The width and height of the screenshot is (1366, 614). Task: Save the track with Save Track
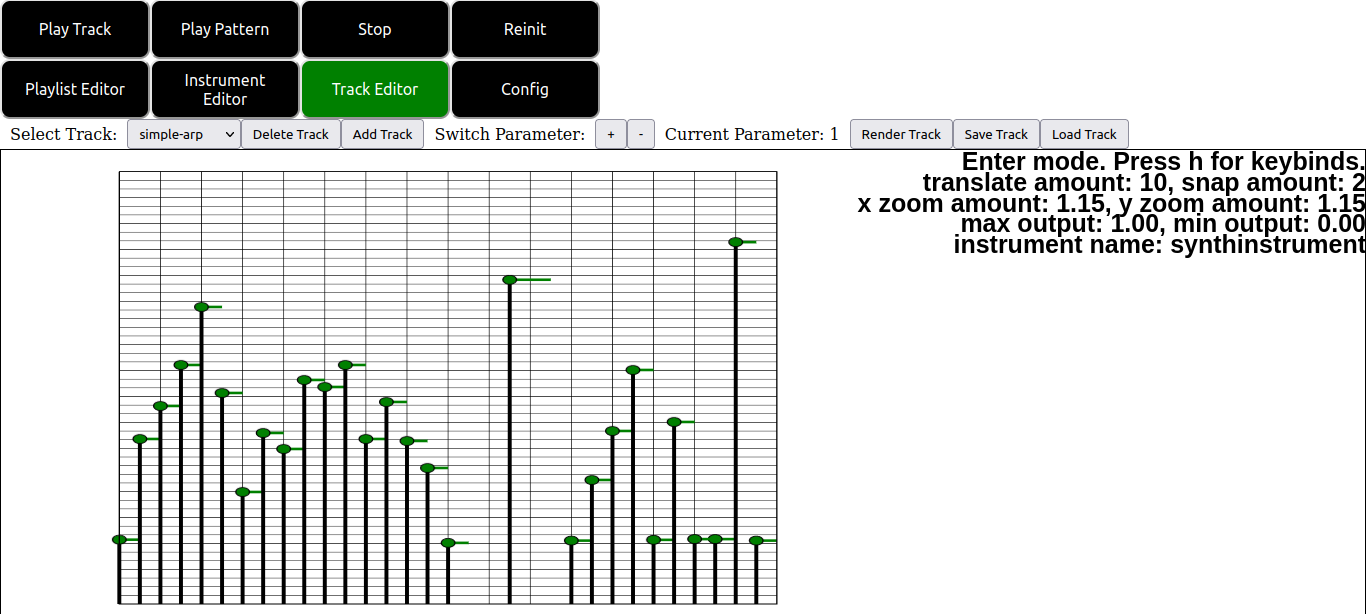point(996,134)
